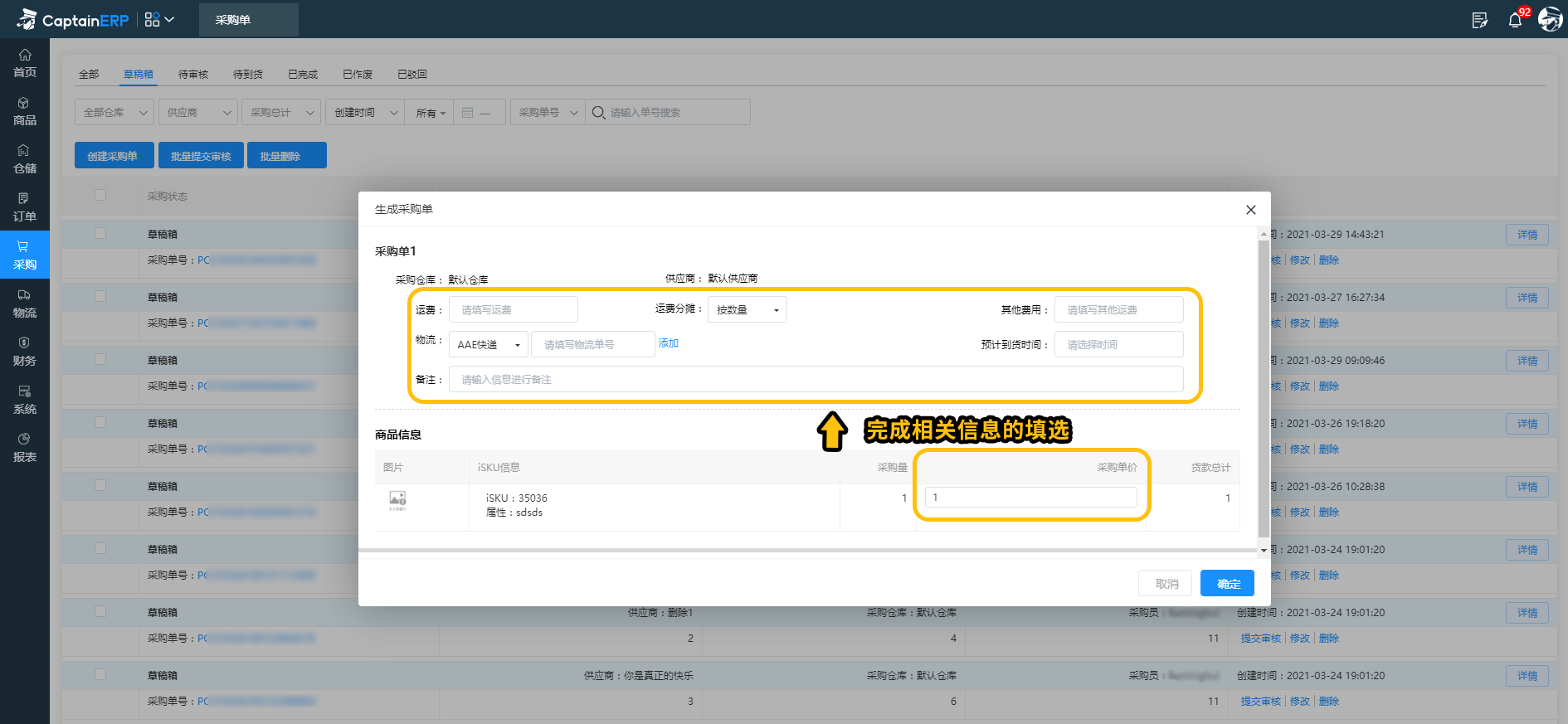Viewport: 1568px width, 724px height.
Task: Click the 确定 confirm button
Action: point(1227,584)
